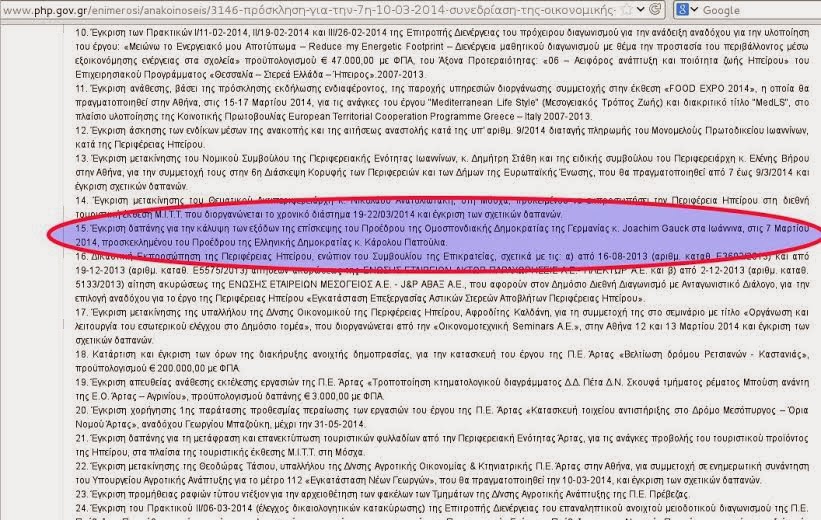Click agenda item 20 about Γεωργίου Μπαζούκη extension
Image resolution: width=821 pixels, height=520 pixels.
tap(442, 417)
